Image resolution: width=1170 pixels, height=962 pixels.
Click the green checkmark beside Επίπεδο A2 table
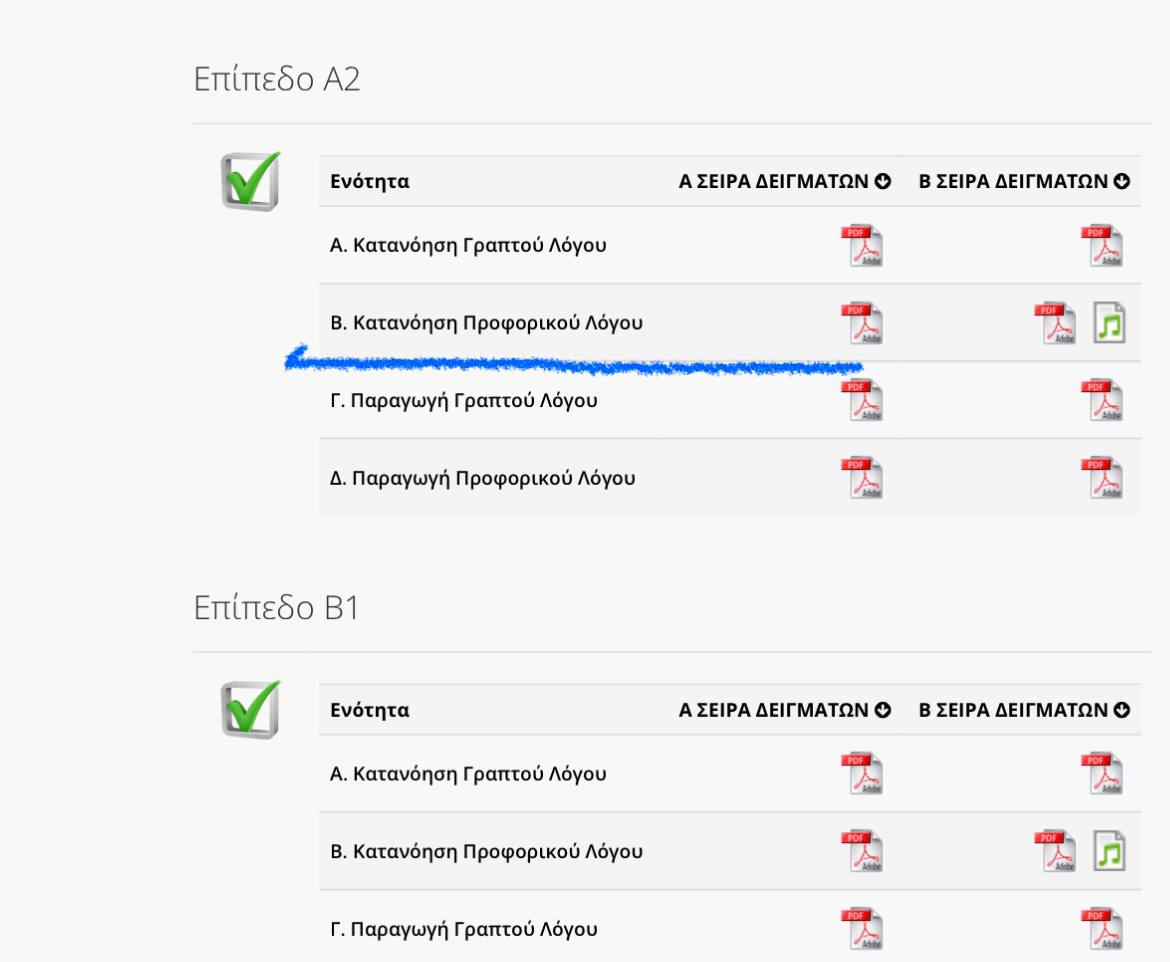pos(250,181)
